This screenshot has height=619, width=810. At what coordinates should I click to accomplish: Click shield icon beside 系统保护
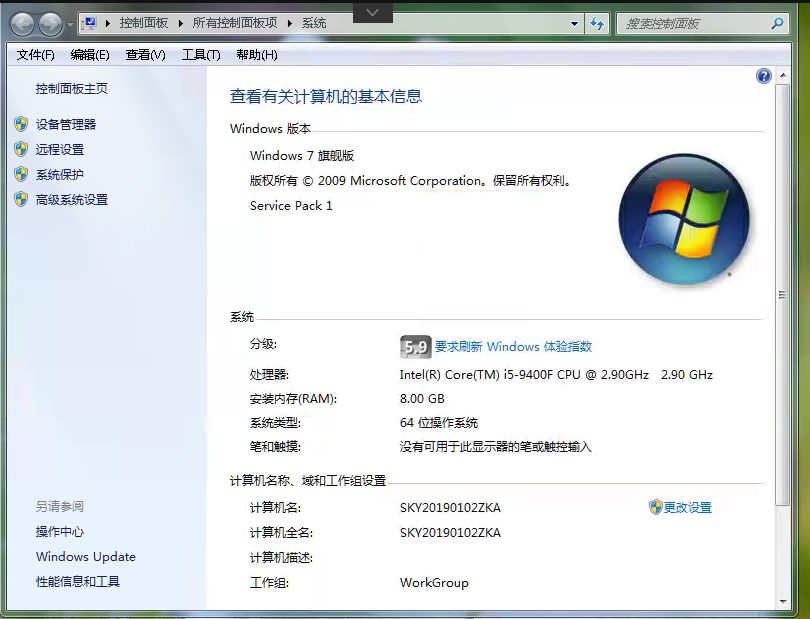tap(21, 174)
